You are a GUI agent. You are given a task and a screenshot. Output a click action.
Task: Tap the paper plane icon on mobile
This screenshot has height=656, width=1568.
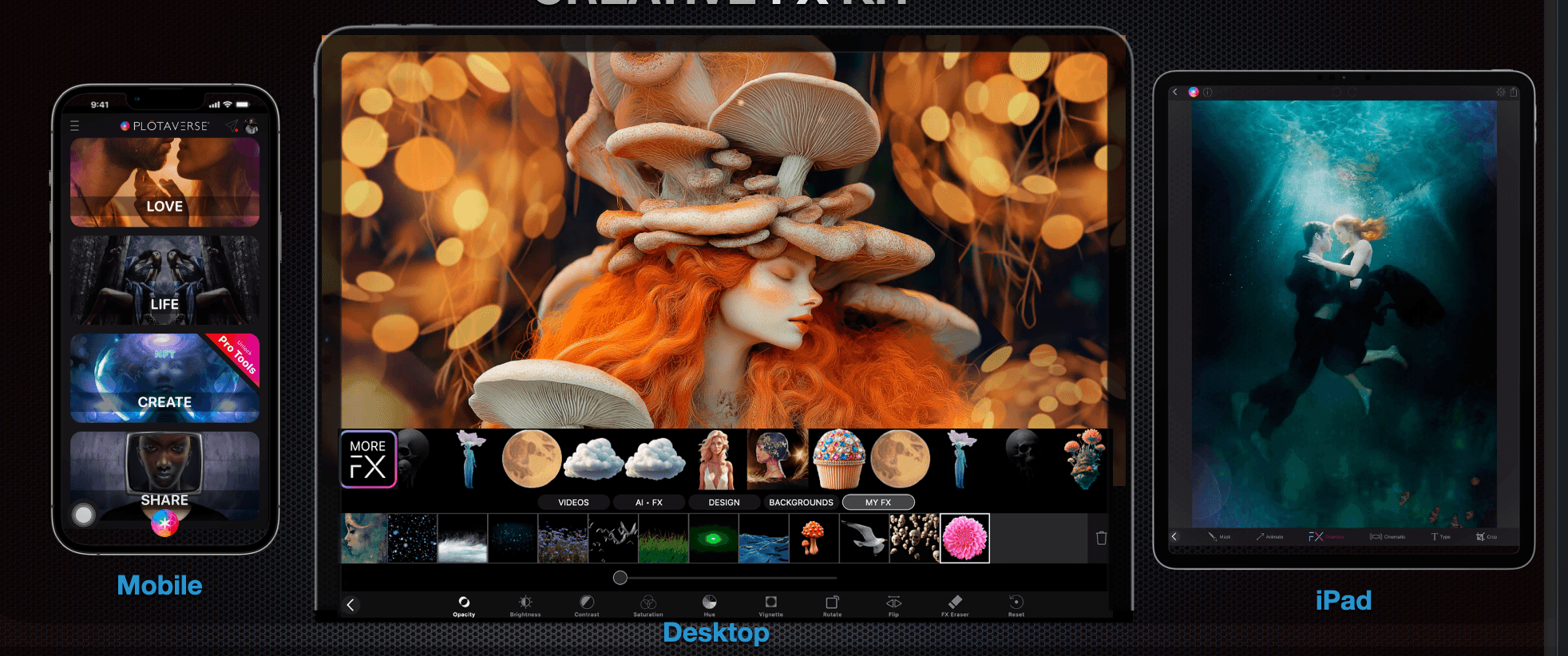pos(232,125)
